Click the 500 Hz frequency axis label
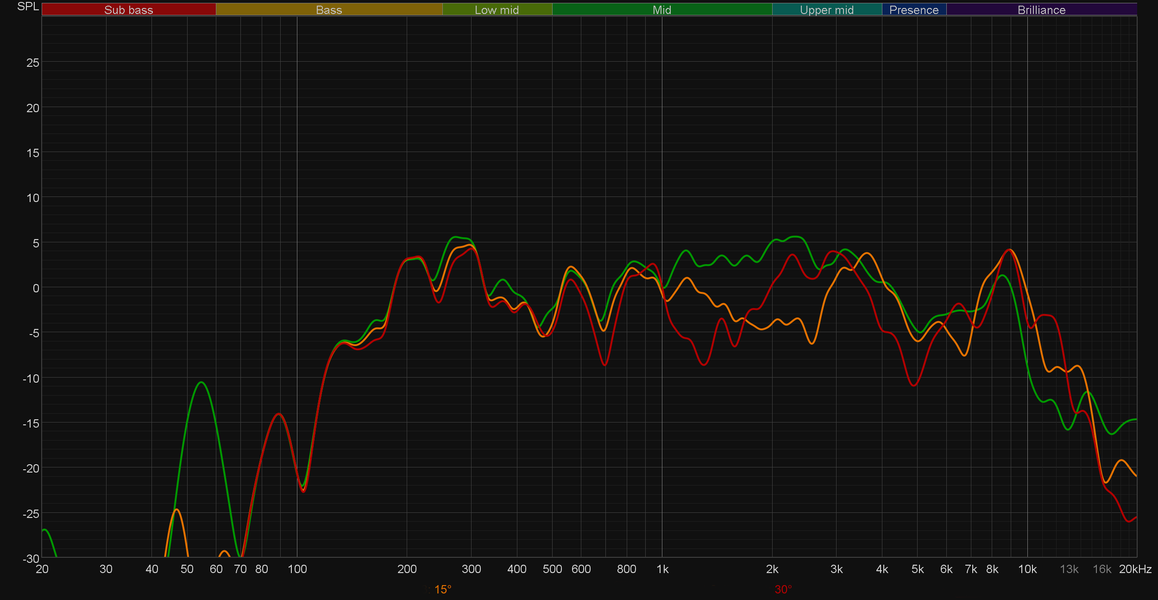The width and height of the screenshot is (1158, 600). coord(552,569)
